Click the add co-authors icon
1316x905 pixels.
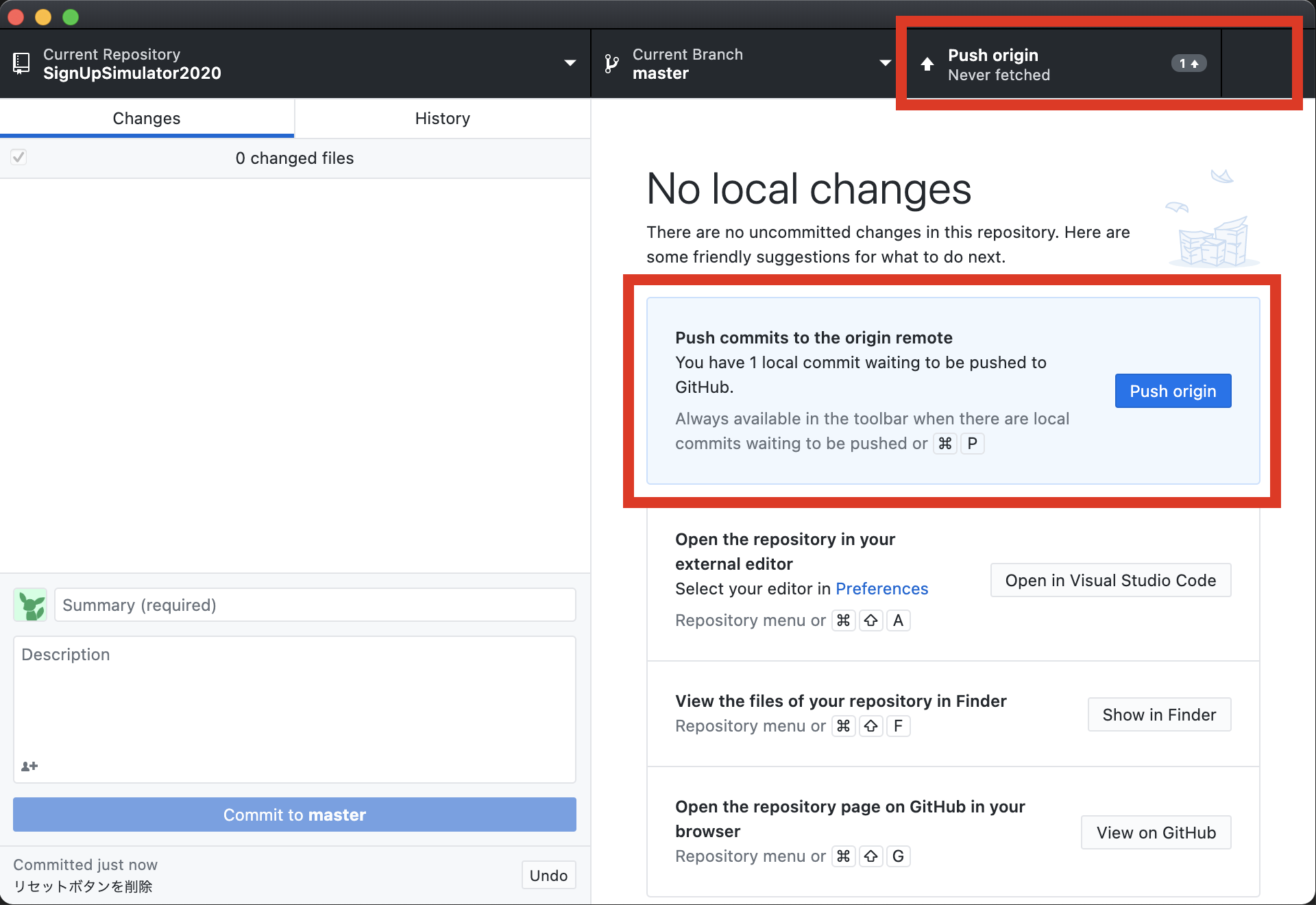[x=29, y=766]
